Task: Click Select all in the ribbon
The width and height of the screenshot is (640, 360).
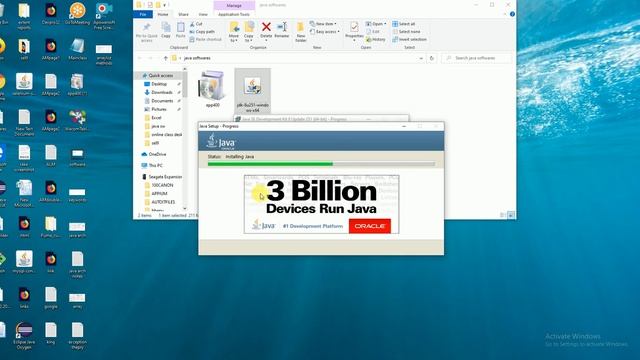Action: [x=404, y=24]
